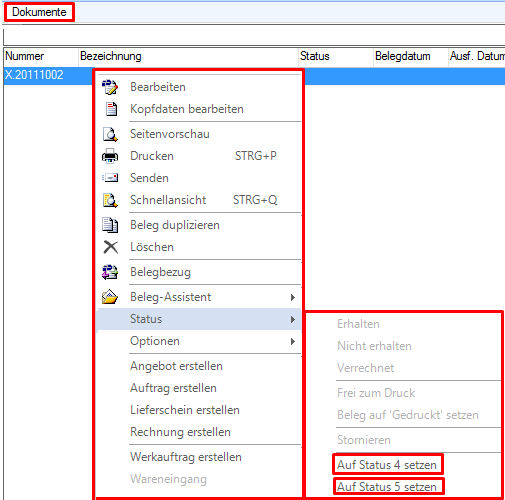Open the Status submenu arrow
Image resolution: width=505 pixels, height=500 pixels.
coord(293,319)
